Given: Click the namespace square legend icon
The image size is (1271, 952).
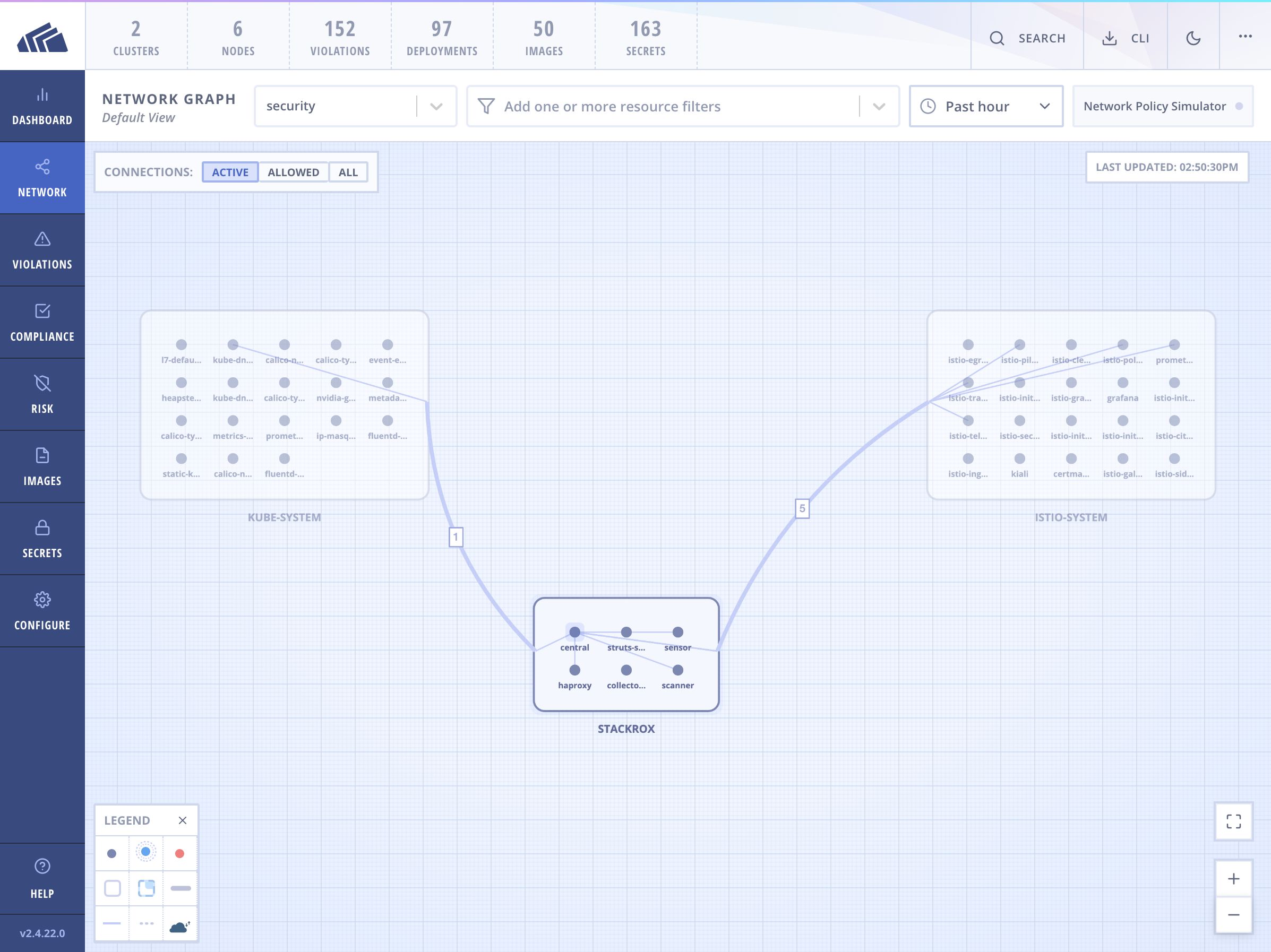Looking at the screenshot, I should pyautogui.click(x=113, y=888).
